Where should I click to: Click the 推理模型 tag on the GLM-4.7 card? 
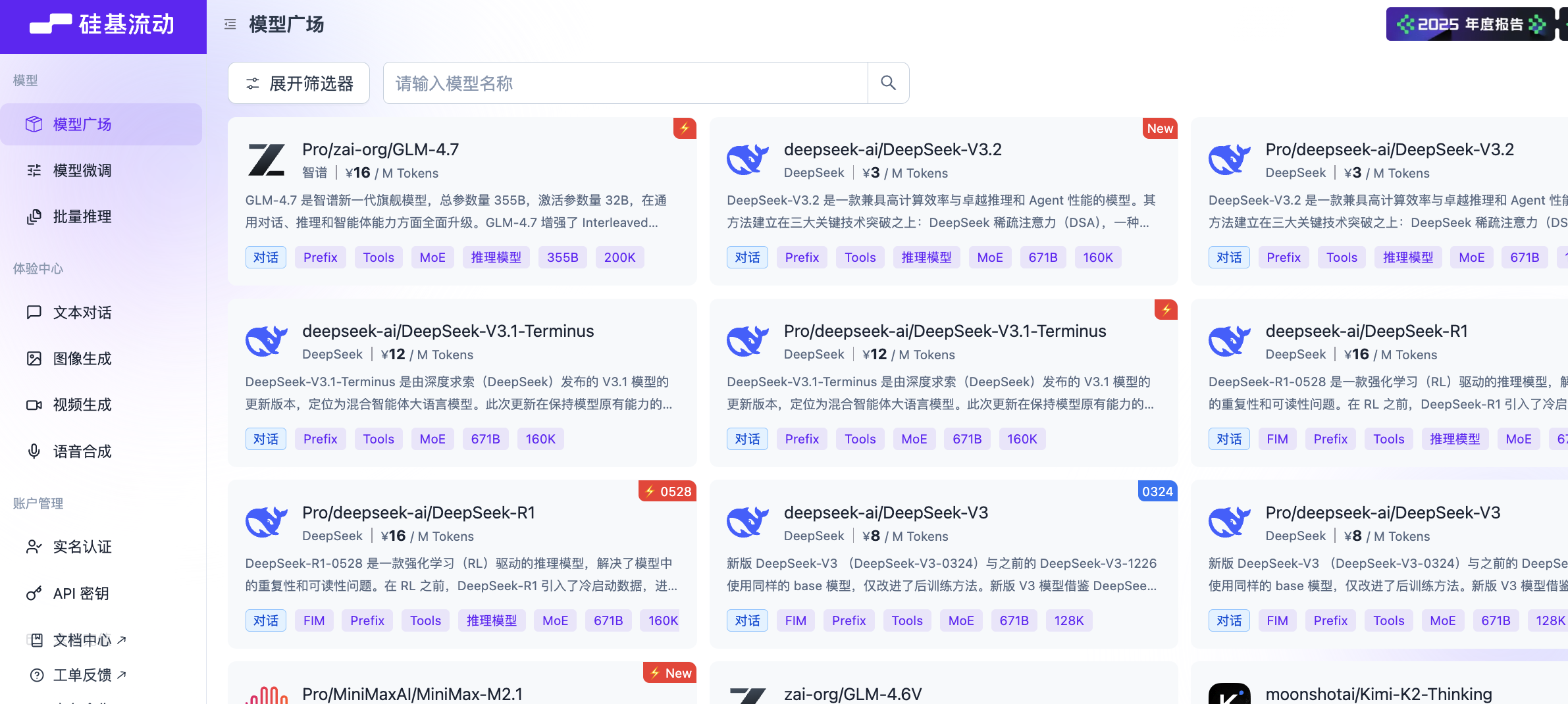coord(496,257)
